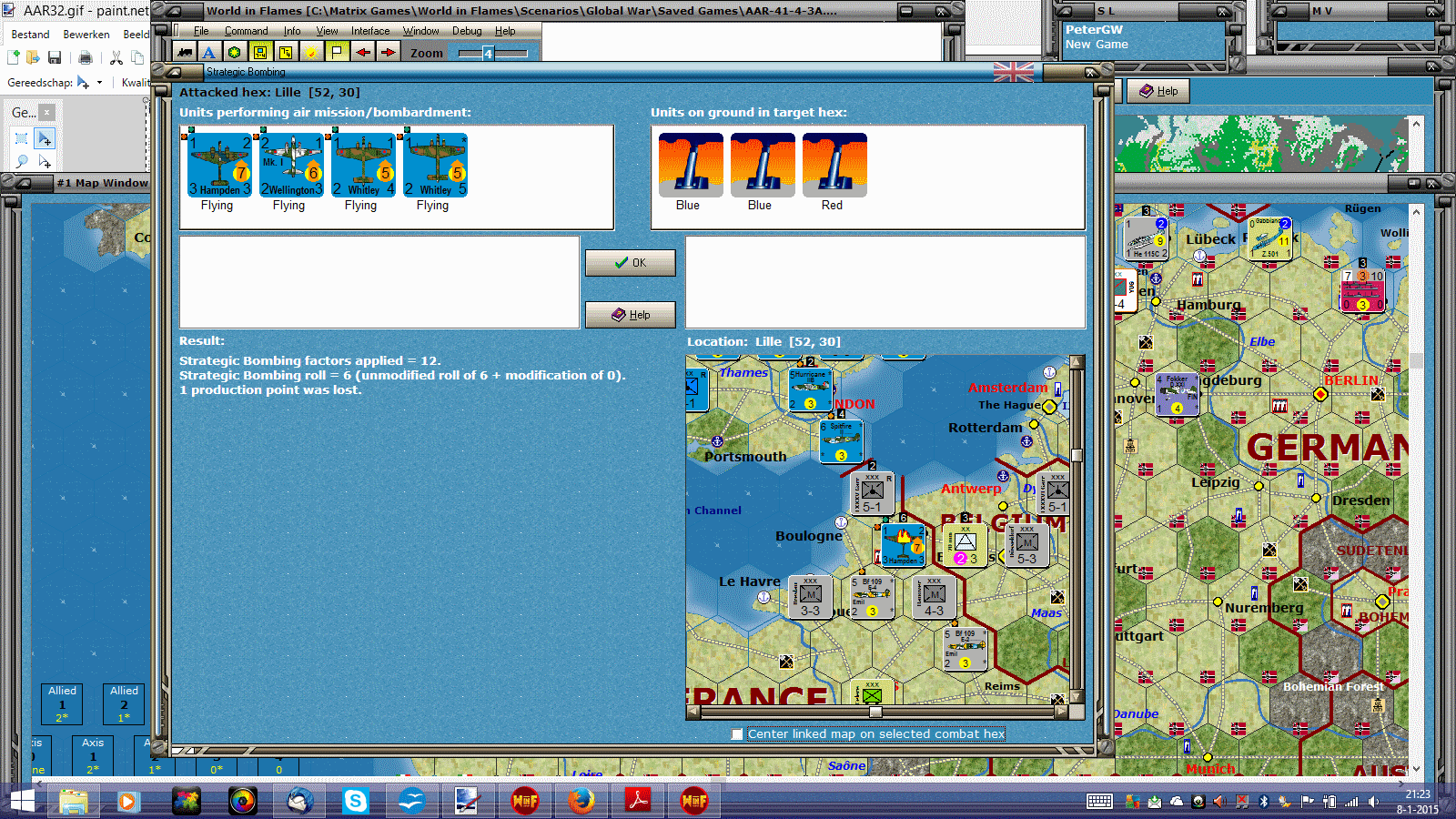Click the Spitfire counter near London

841,441
